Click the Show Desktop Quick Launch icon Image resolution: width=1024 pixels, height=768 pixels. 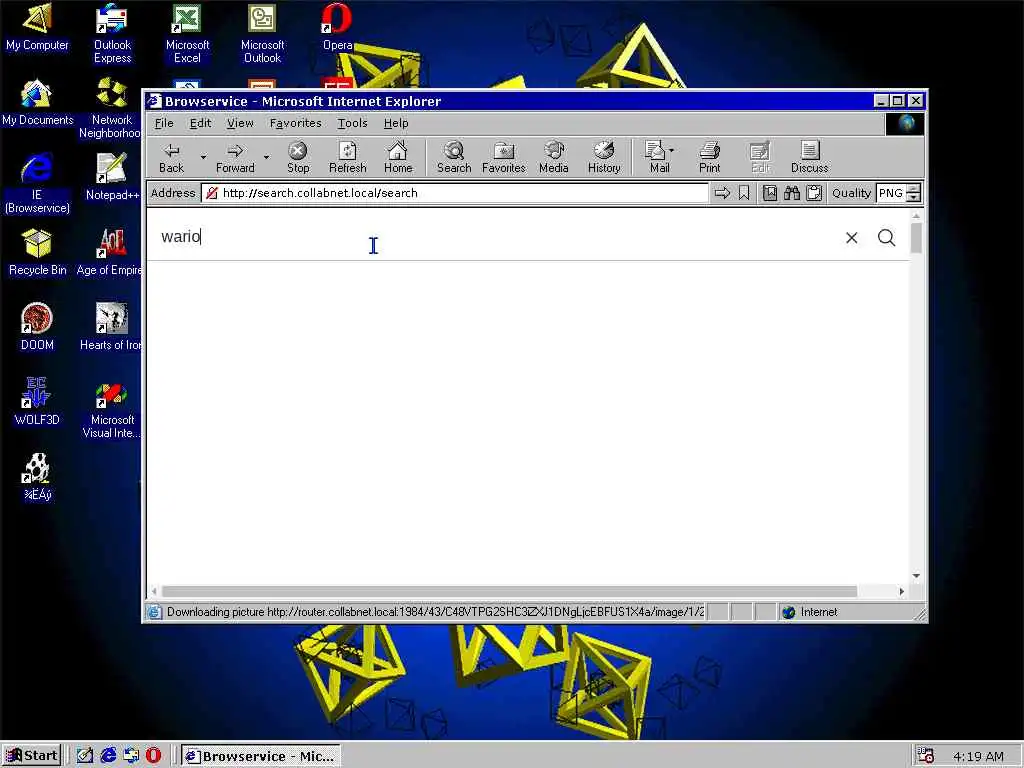[85, 756]
